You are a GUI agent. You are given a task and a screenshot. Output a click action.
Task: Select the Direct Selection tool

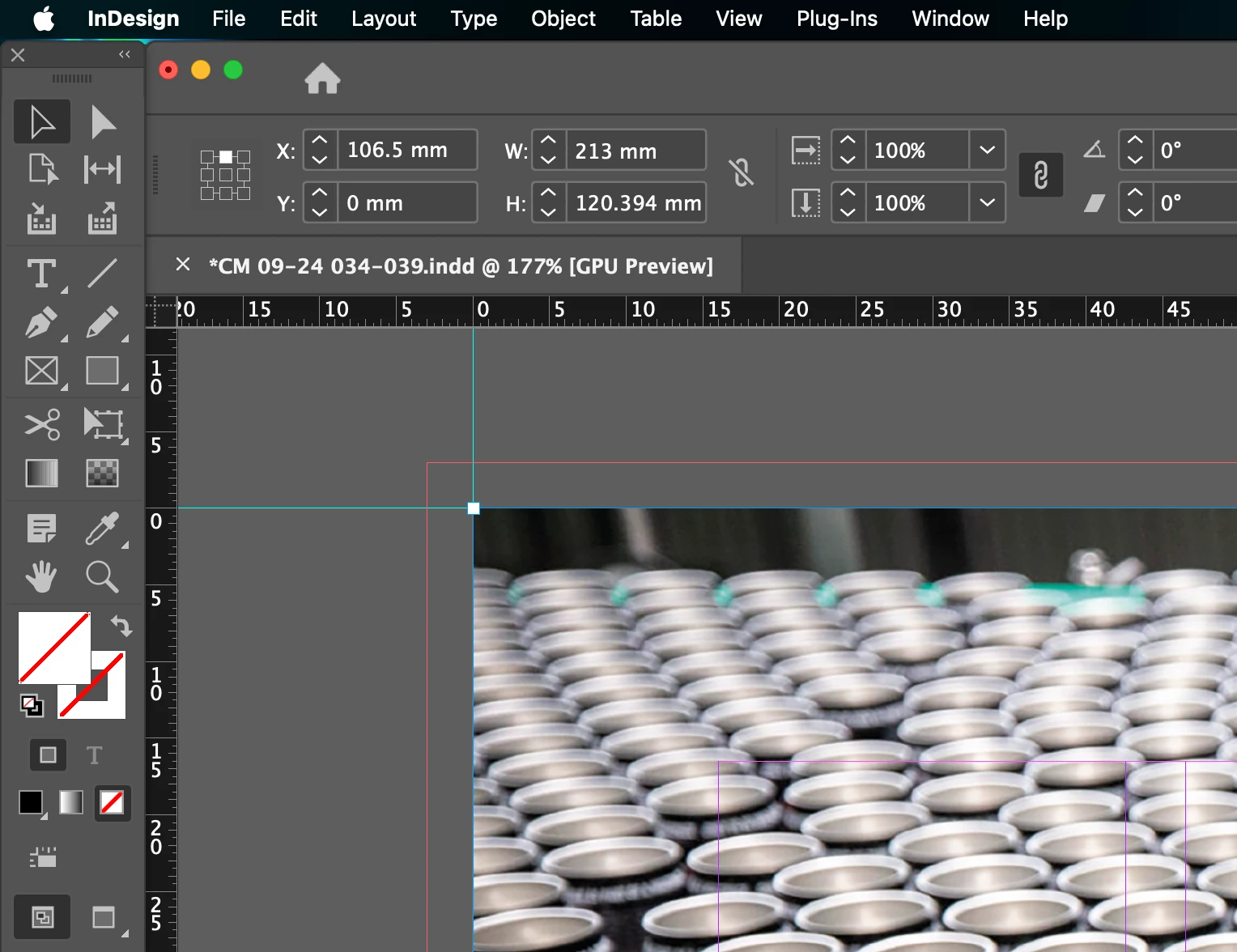pos(103,122)
